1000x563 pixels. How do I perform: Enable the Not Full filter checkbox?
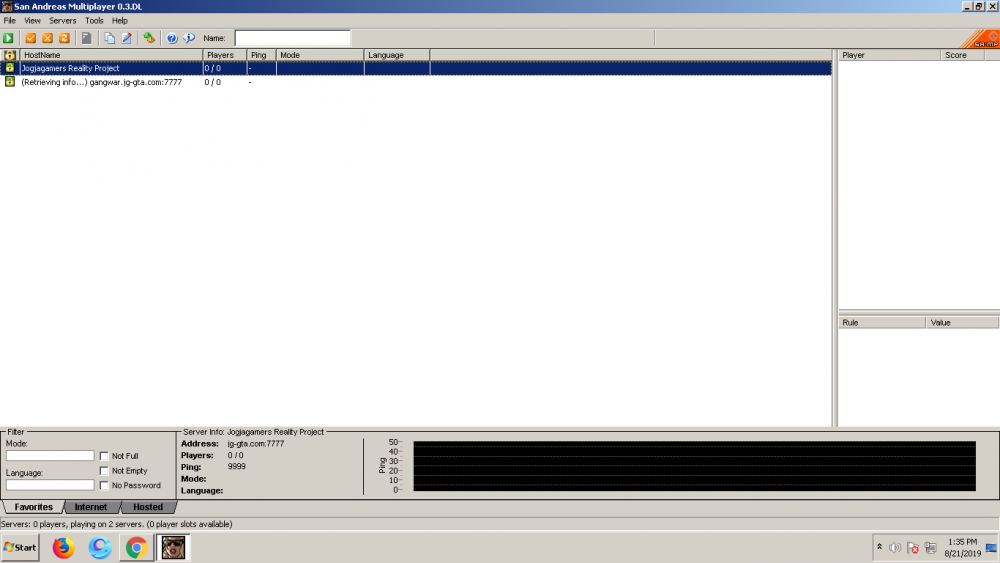coord(104,456)
